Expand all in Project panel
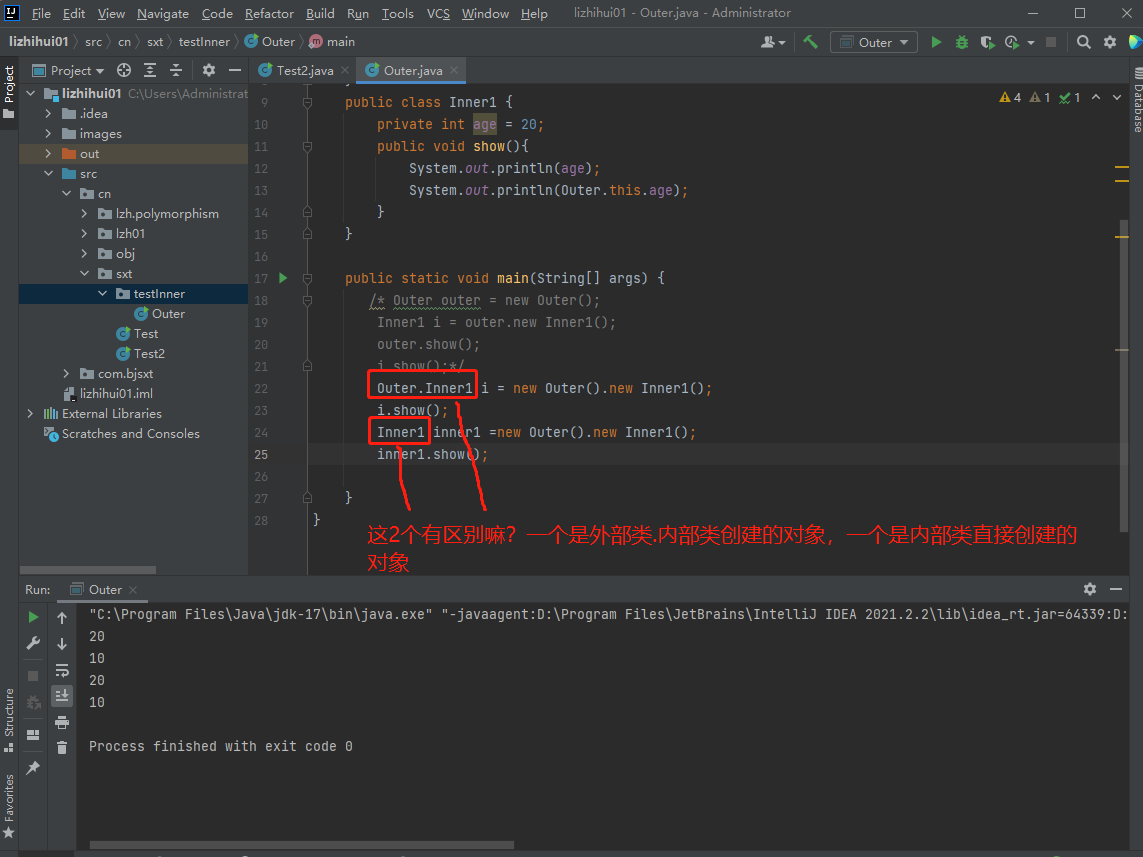 149,70
